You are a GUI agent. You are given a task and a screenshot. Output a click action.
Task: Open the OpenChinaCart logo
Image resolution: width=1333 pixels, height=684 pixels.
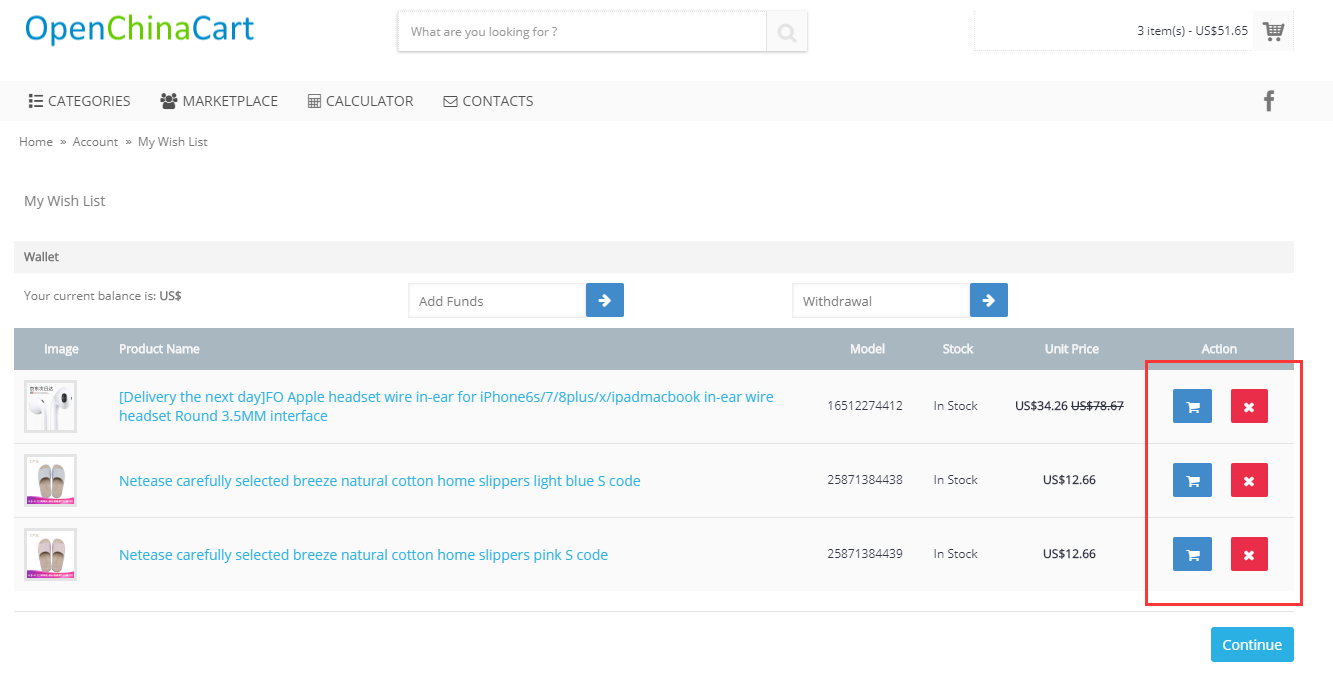point(139,29)
